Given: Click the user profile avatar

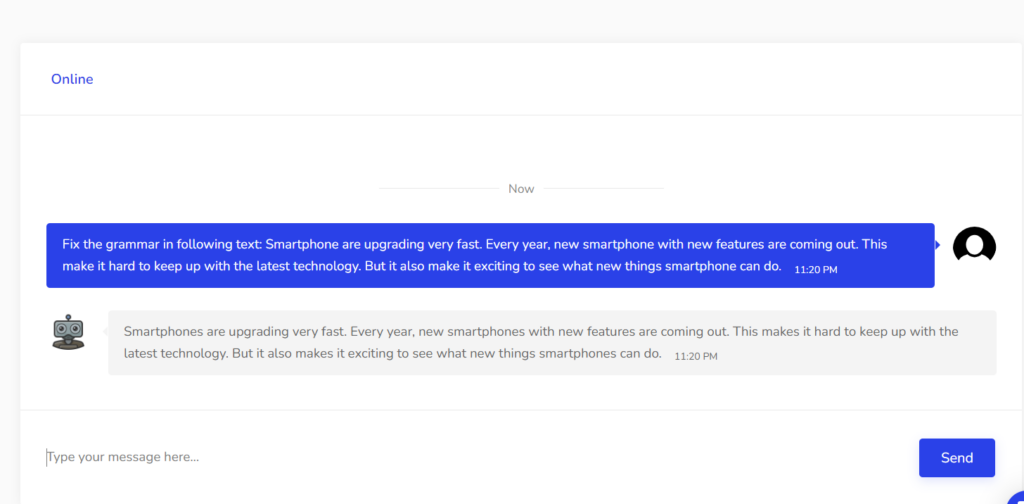Looking at the screenshot, I should tap(974, 245).
